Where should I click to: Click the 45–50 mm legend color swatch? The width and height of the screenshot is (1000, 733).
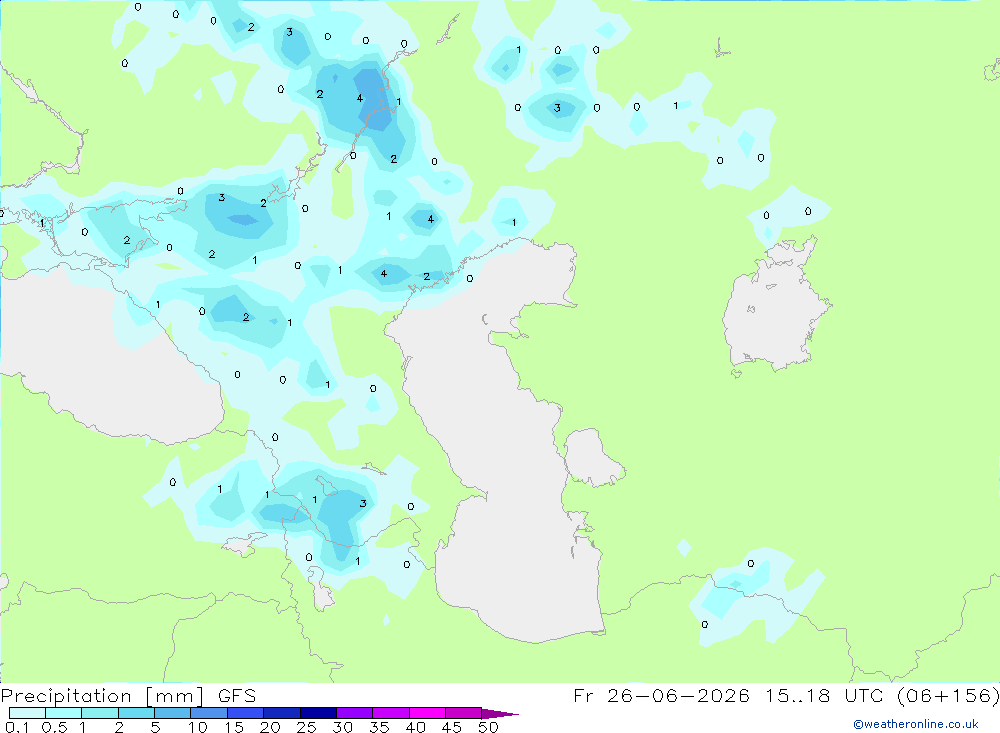point(464,713)
